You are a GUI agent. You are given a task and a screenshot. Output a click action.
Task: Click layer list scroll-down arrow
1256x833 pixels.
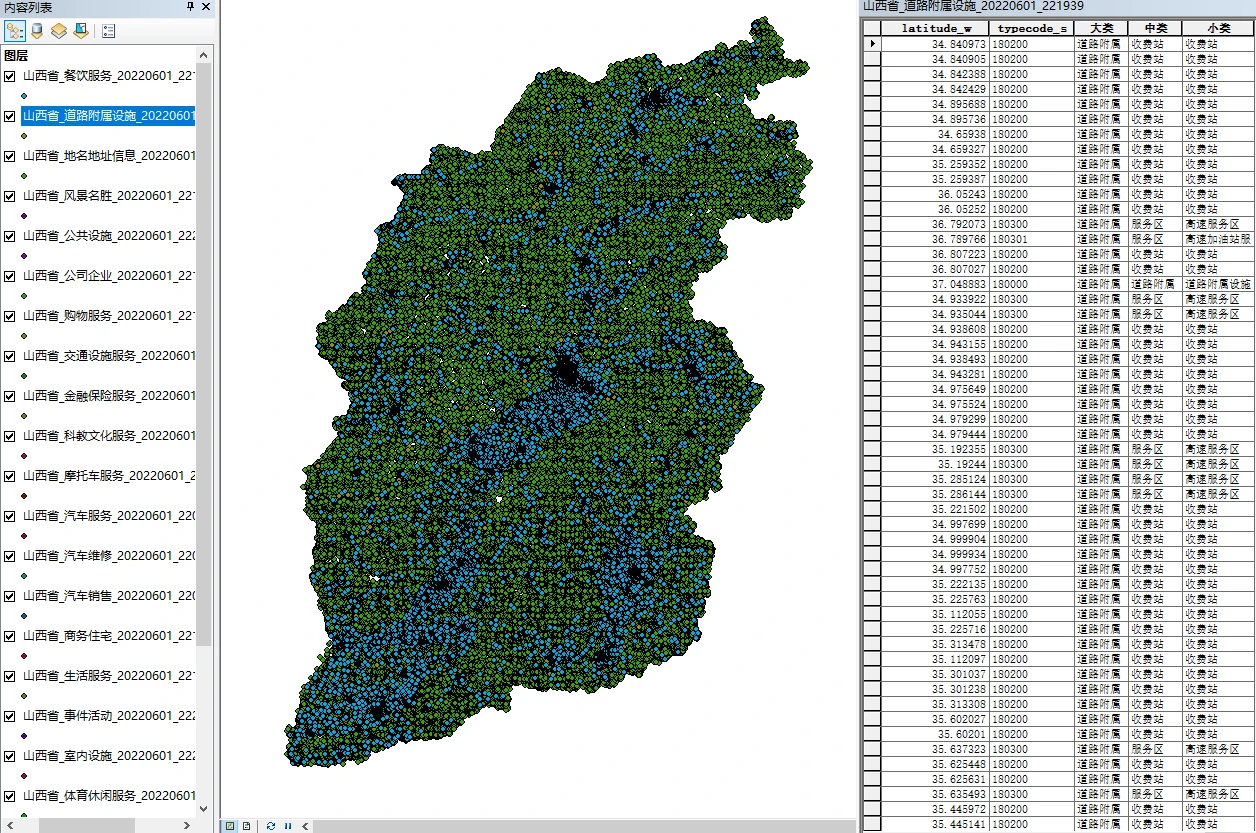coord(204,809)
